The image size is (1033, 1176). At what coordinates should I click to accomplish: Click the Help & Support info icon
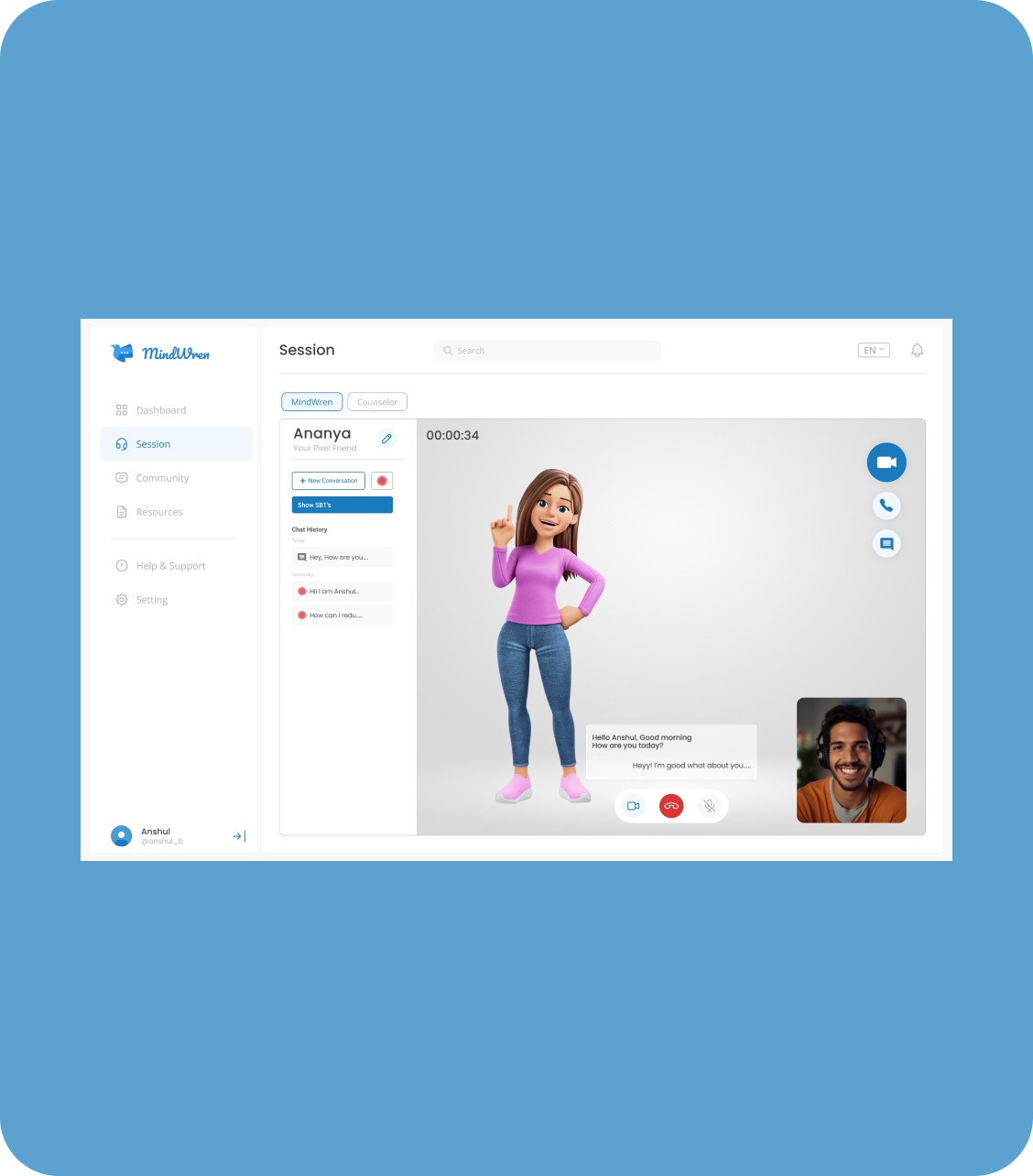tap(122, 566)
